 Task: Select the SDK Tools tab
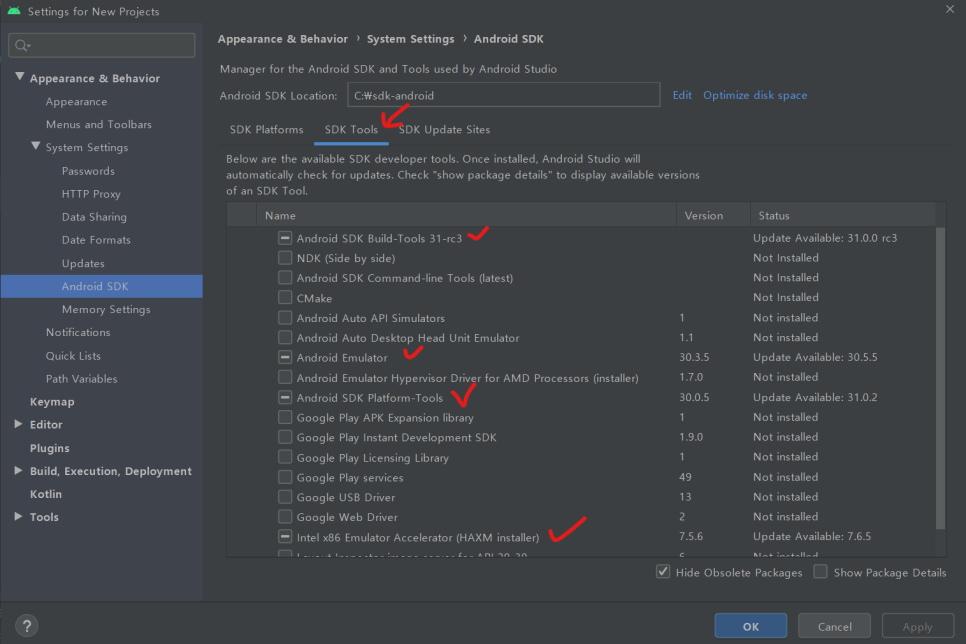(351, 129)
